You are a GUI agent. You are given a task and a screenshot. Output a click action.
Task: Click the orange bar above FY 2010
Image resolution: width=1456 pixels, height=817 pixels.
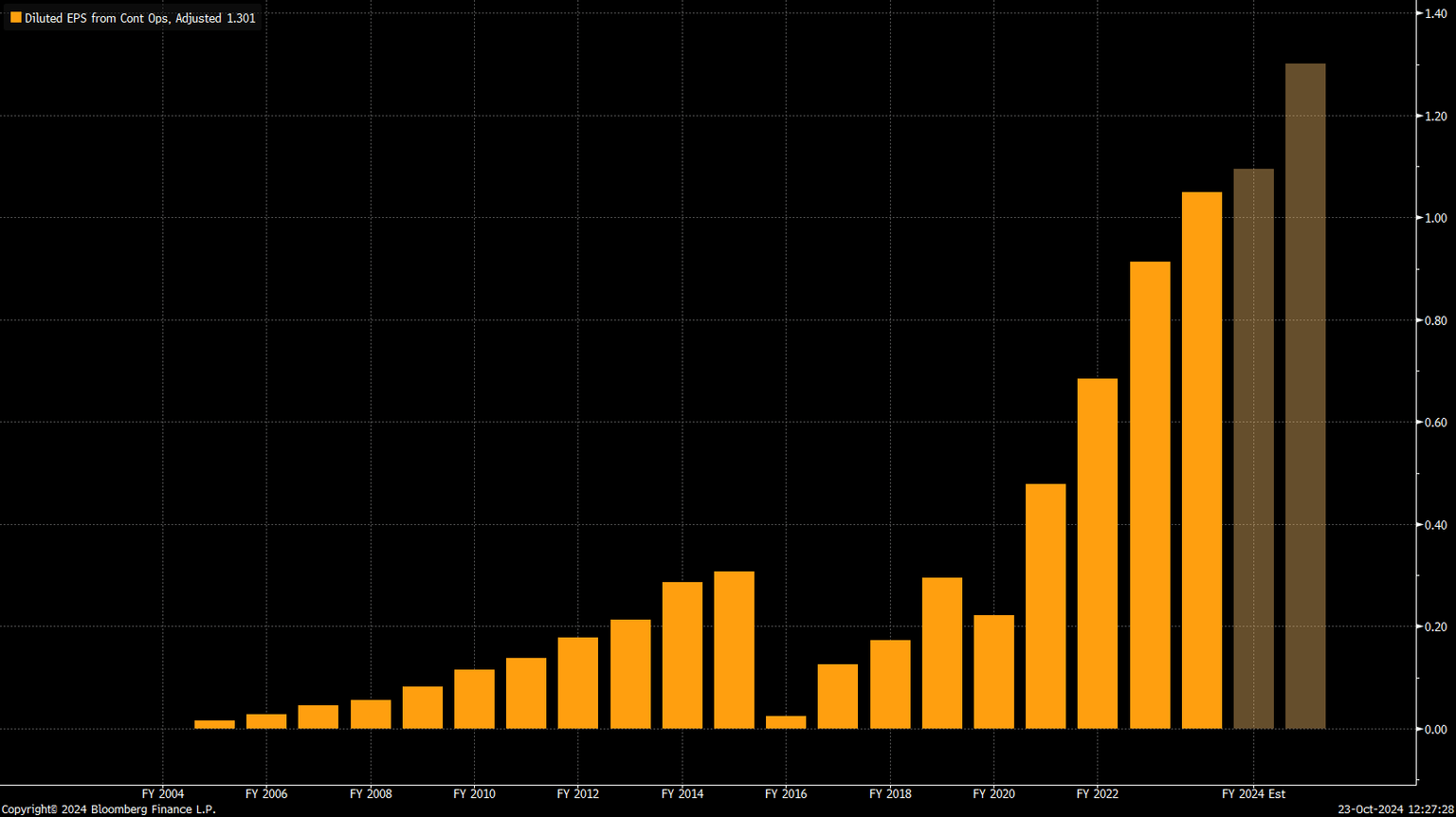[x=474, y=699]
